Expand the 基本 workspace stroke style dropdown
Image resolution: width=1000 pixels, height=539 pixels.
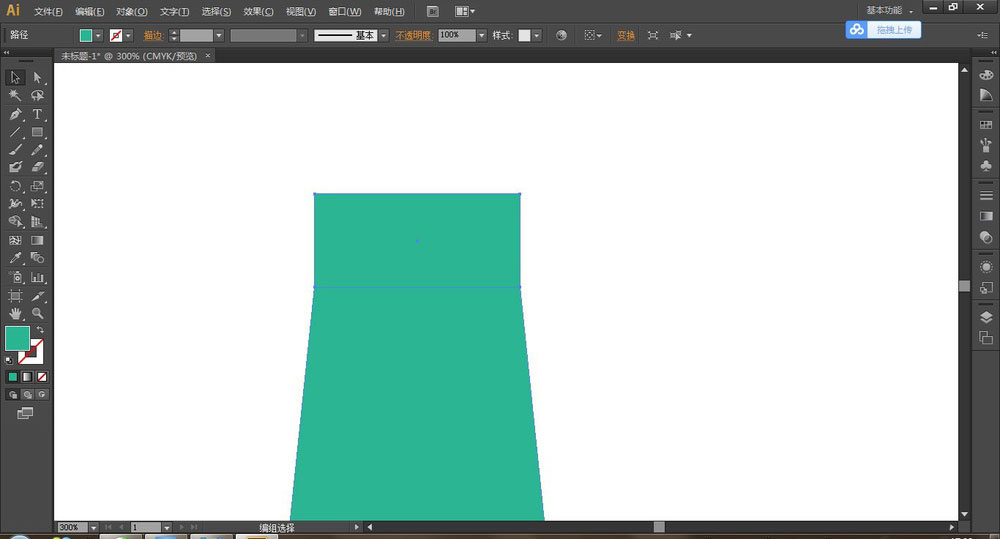(x=383, y=35)
